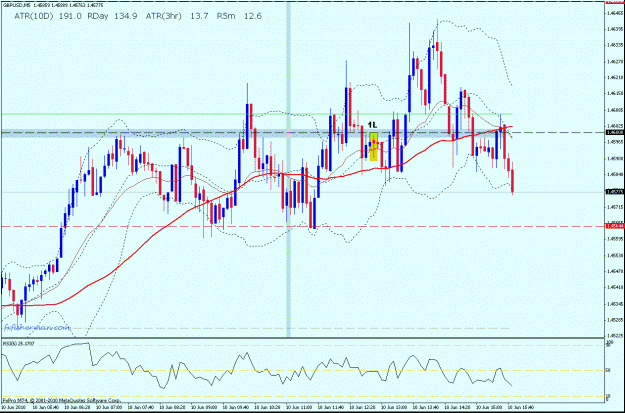Viewport: 625px width, 413px height.
Task: Select the green horizontal resistance line
Action: point(256,114)
